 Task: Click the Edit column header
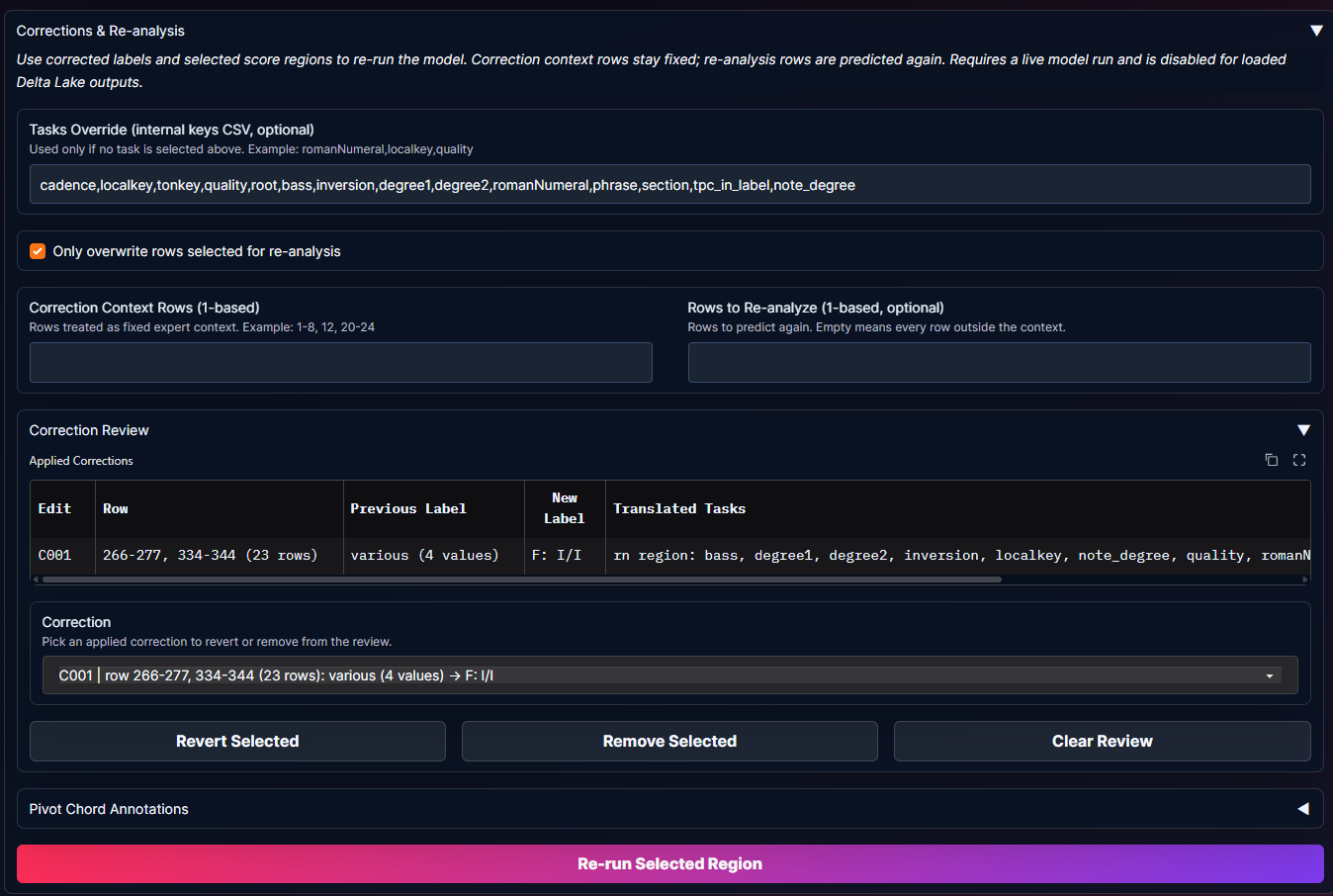[x=62, y=508]
